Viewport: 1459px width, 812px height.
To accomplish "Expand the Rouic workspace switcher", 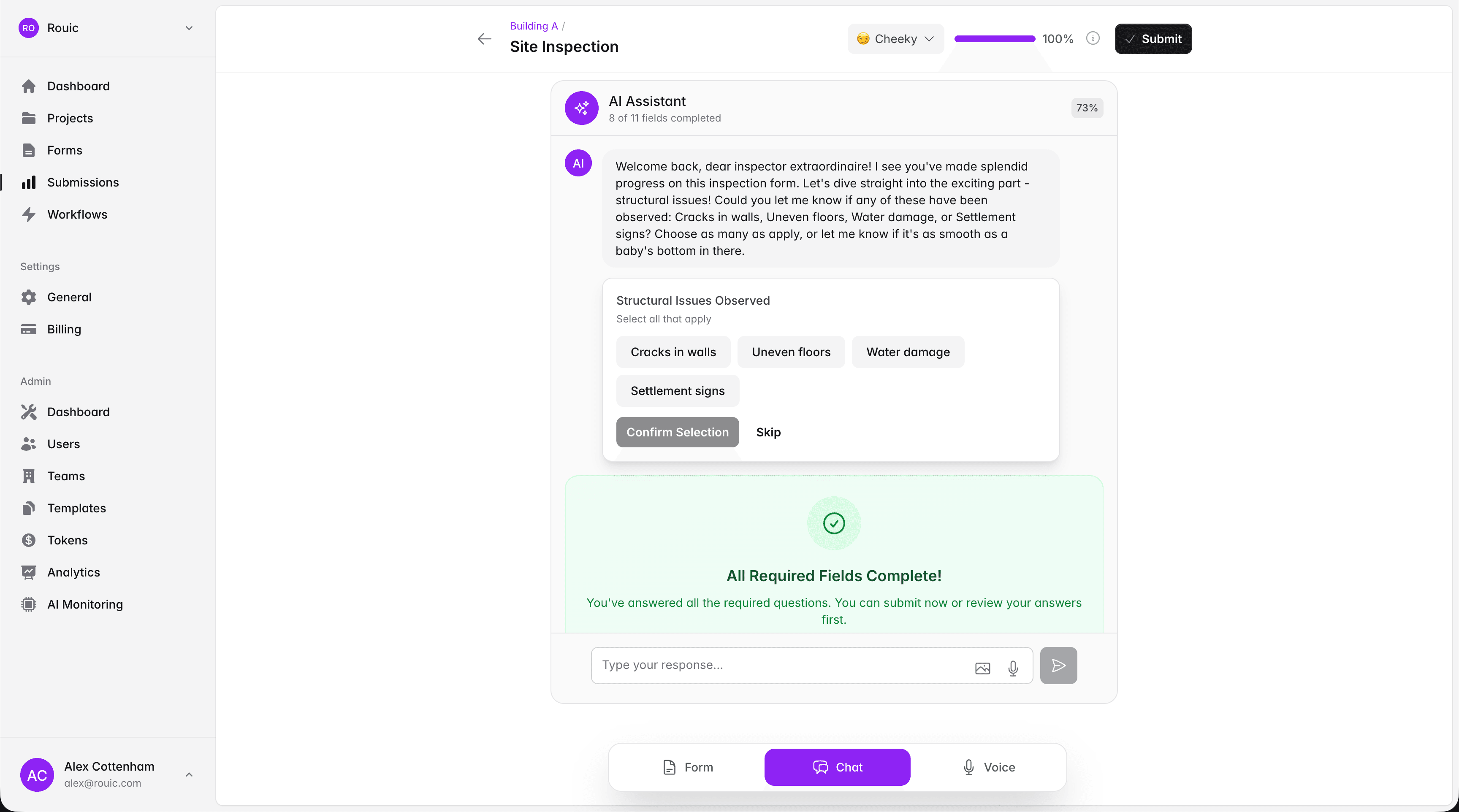I will (189, 28).
